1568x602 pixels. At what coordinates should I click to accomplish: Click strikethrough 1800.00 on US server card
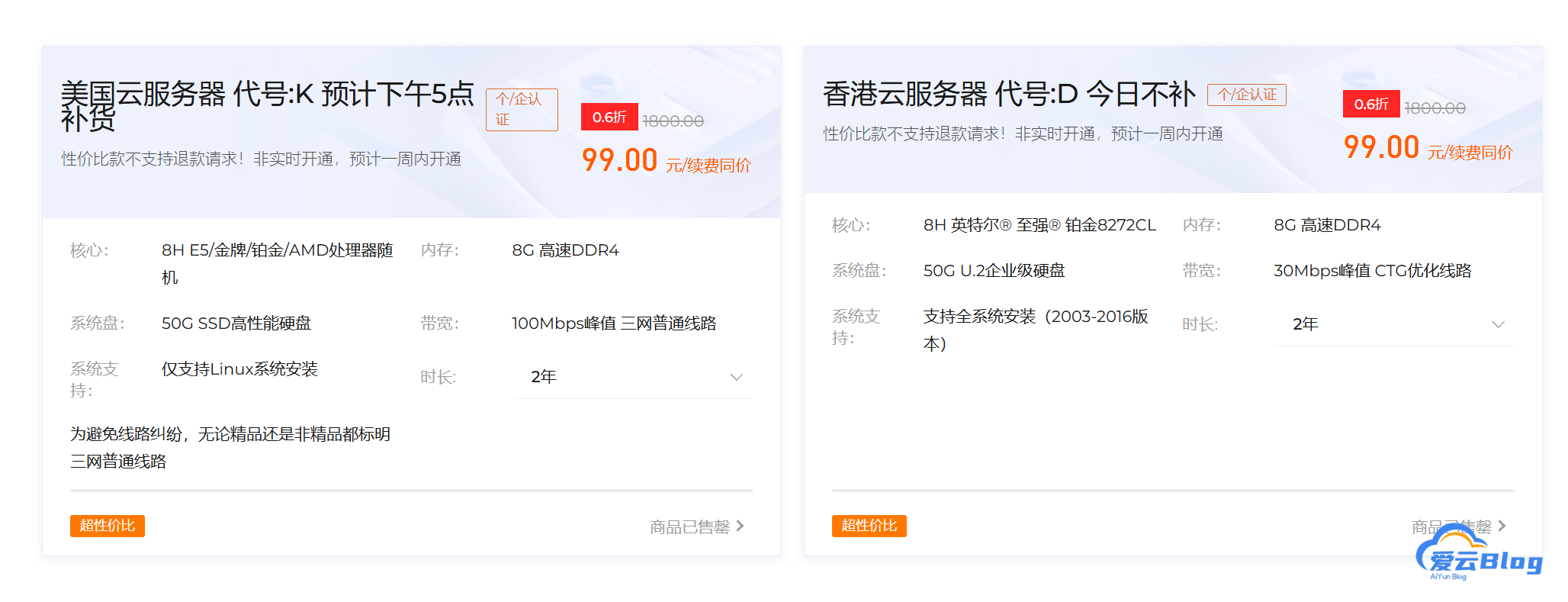pos(673,121)
